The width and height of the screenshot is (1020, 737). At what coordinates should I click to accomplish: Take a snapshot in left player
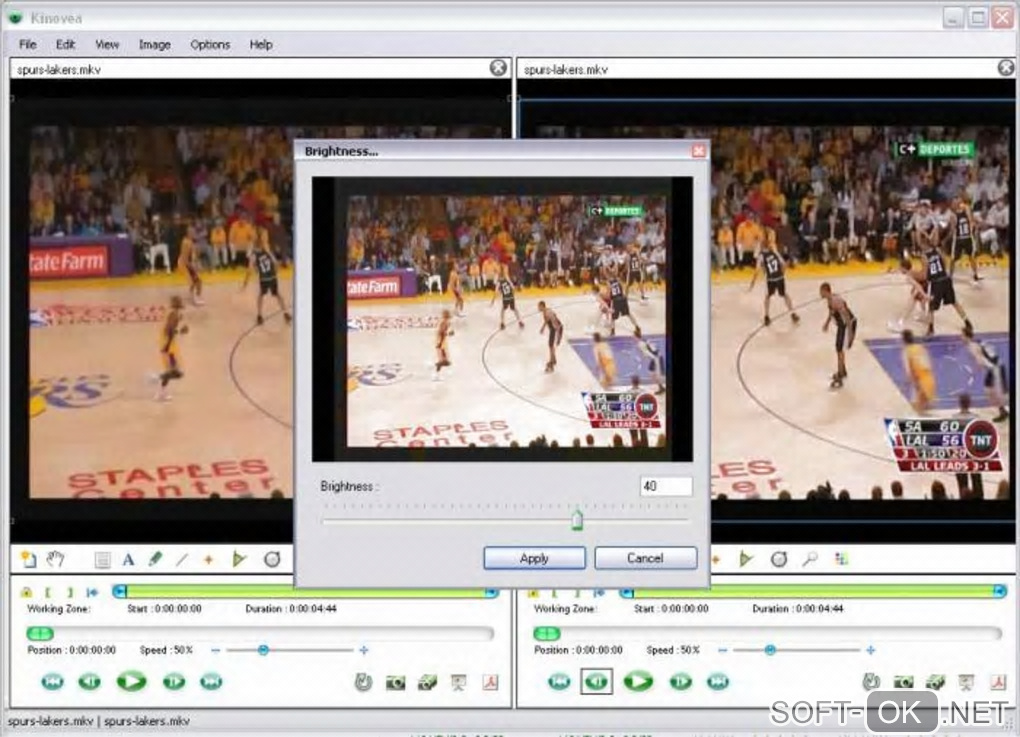point(396,682)
